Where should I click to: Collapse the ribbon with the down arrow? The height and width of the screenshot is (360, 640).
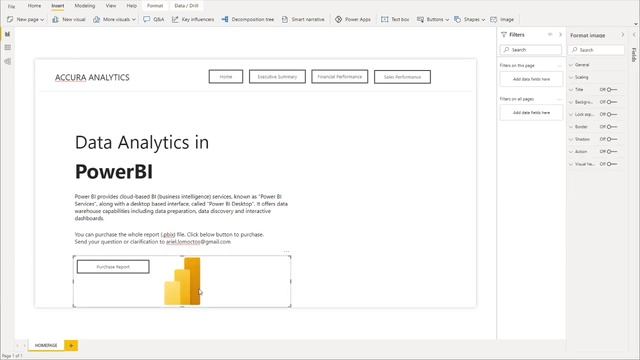[x=635, y=24]
